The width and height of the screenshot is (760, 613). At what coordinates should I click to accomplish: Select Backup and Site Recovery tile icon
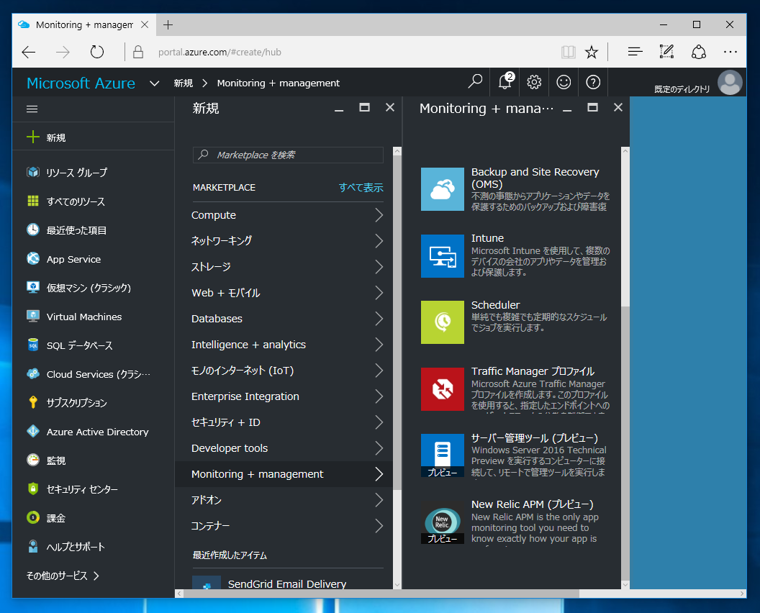[442, 189]
